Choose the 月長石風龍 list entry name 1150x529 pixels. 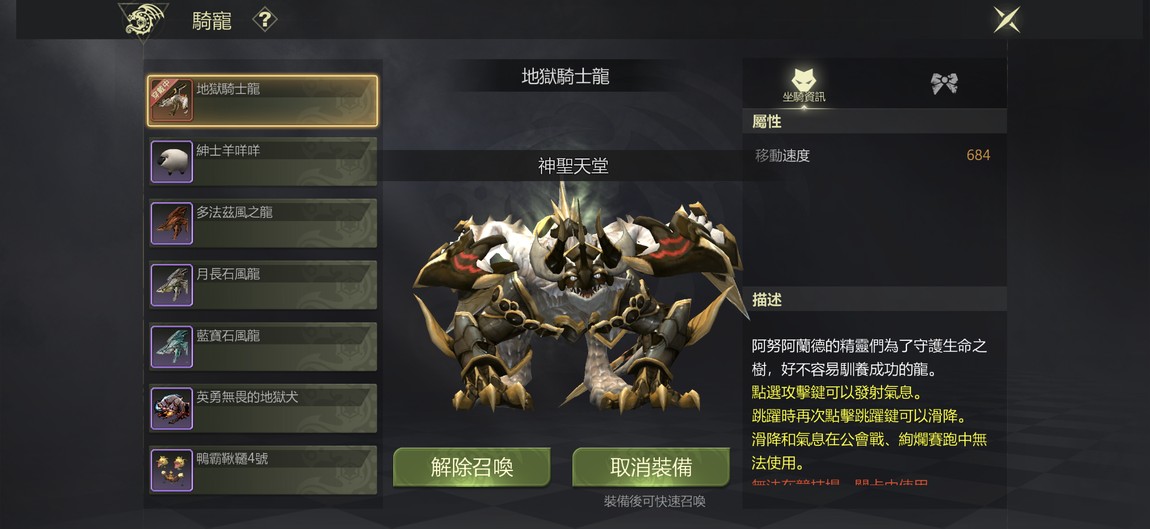point(228,274)
